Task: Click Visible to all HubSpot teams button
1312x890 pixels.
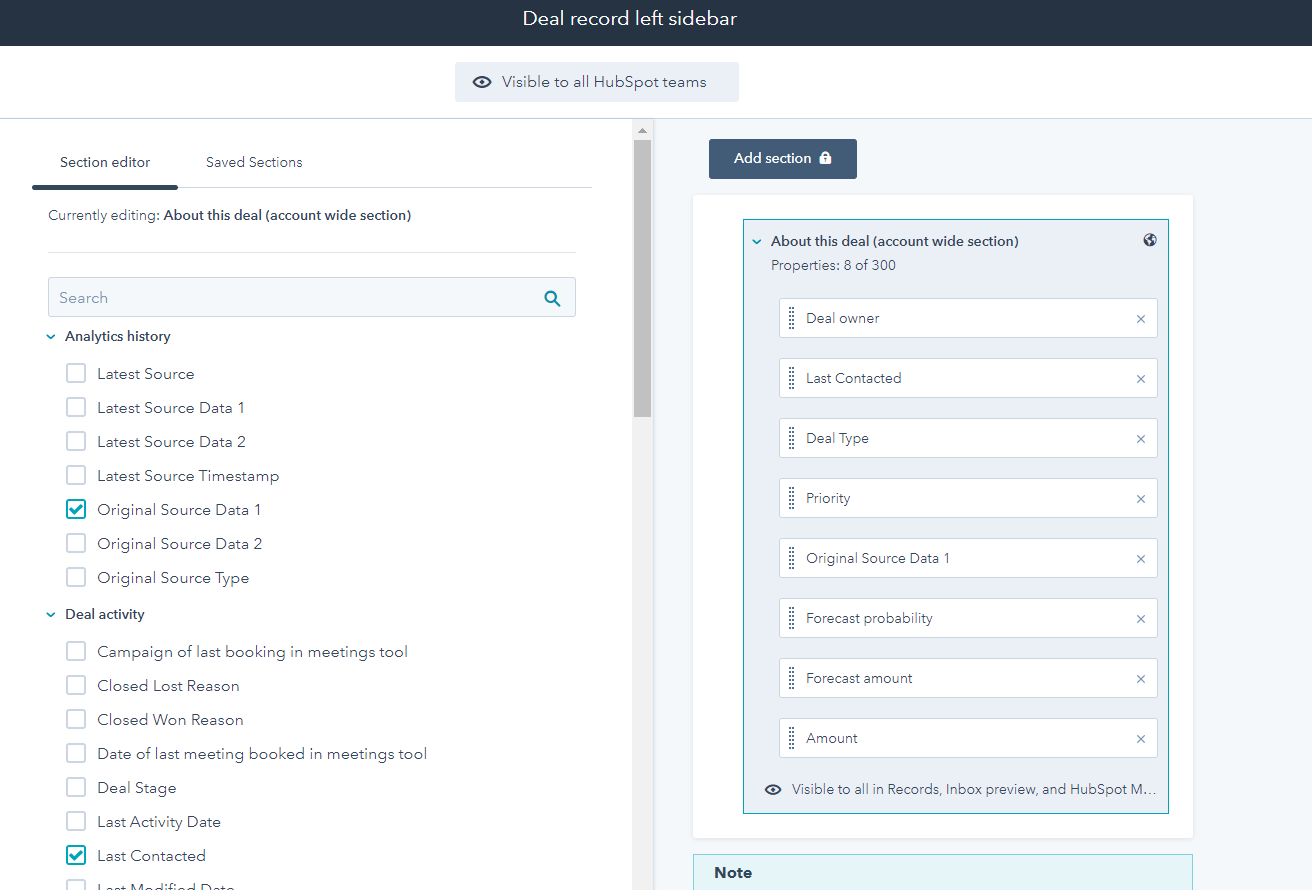Action: [x=597, y=82]
